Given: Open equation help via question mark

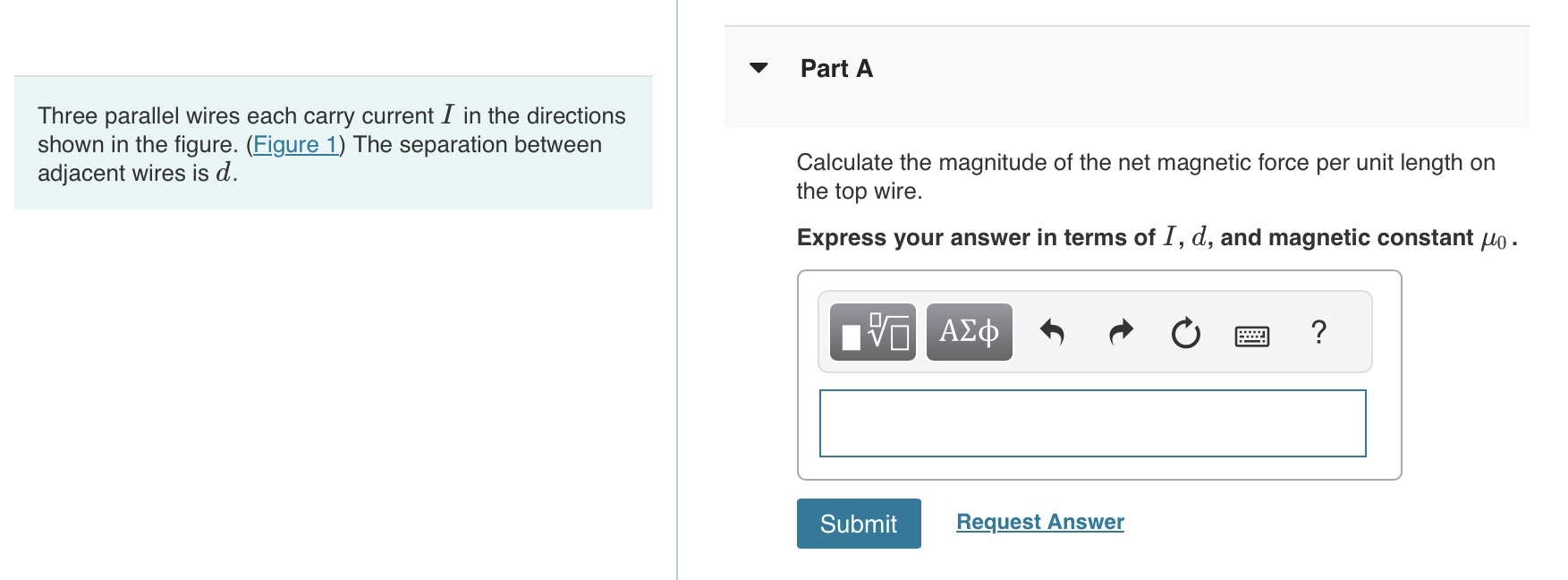Looking at the screenshot, I should point(1318,331).
